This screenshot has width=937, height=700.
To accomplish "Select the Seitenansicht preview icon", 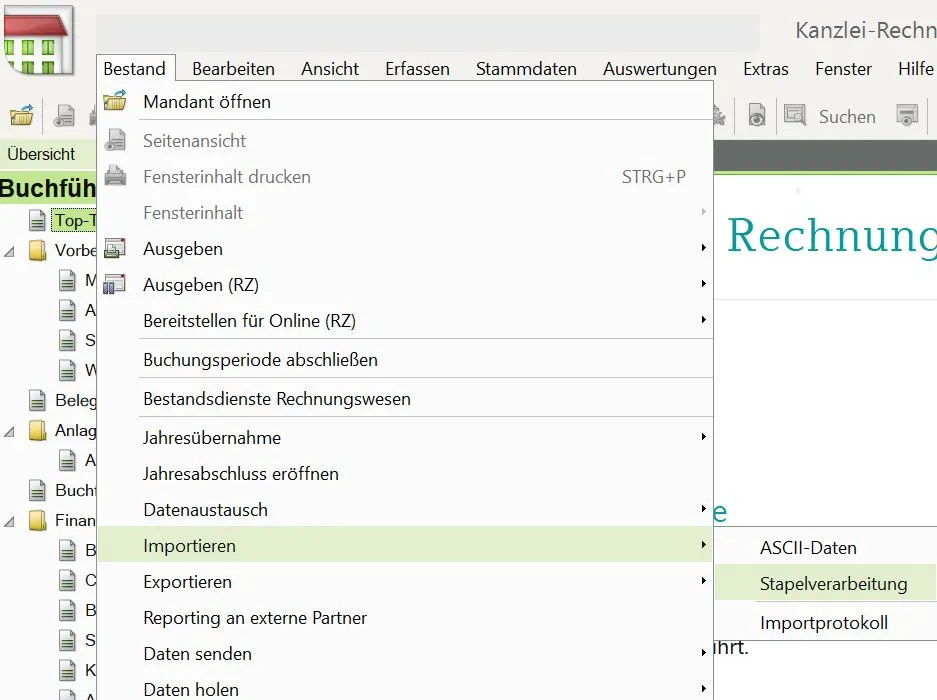I will coord(116,140).
